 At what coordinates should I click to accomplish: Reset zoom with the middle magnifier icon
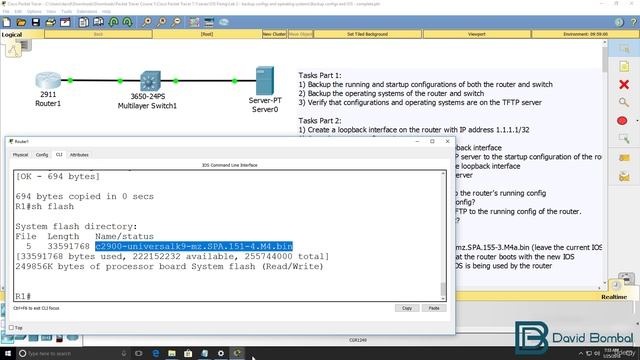[162, 22]
